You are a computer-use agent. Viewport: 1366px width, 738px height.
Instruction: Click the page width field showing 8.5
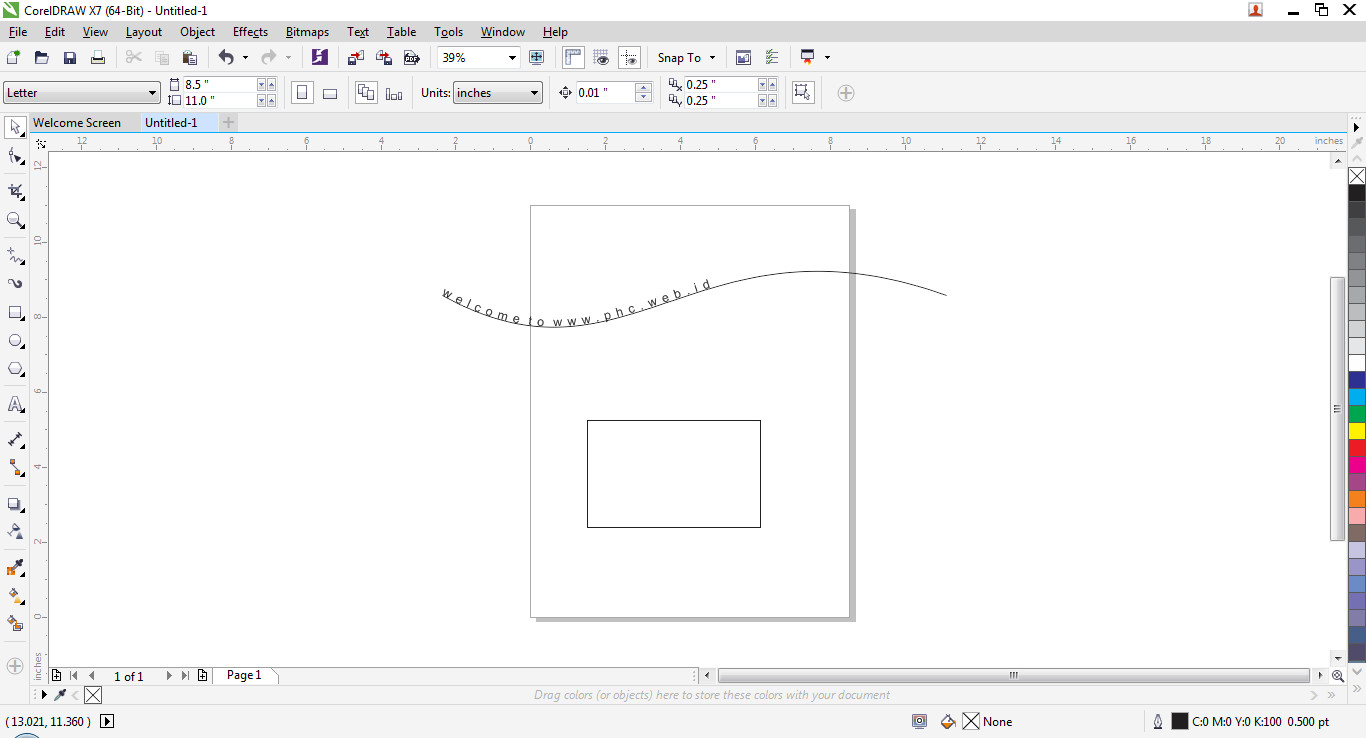[220, 85]
